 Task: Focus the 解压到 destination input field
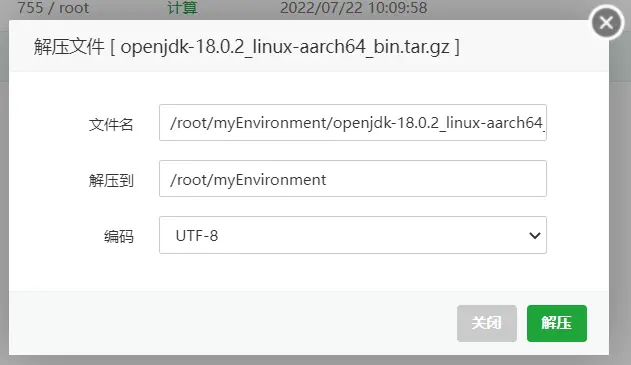click(353, 179)
